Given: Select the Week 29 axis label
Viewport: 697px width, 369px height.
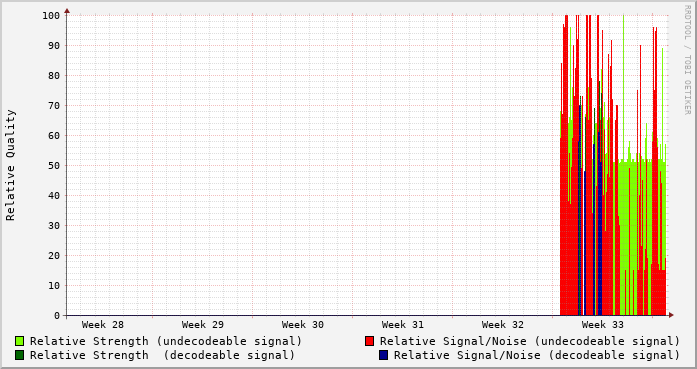Looking at the screenshot, I should tap(203, 325).
